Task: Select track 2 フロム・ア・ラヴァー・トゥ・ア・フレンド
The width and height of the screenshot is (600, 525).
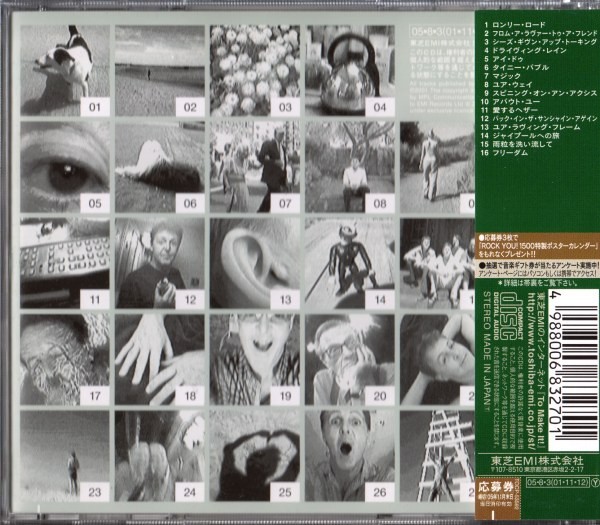Action: [x=540, y=33]
